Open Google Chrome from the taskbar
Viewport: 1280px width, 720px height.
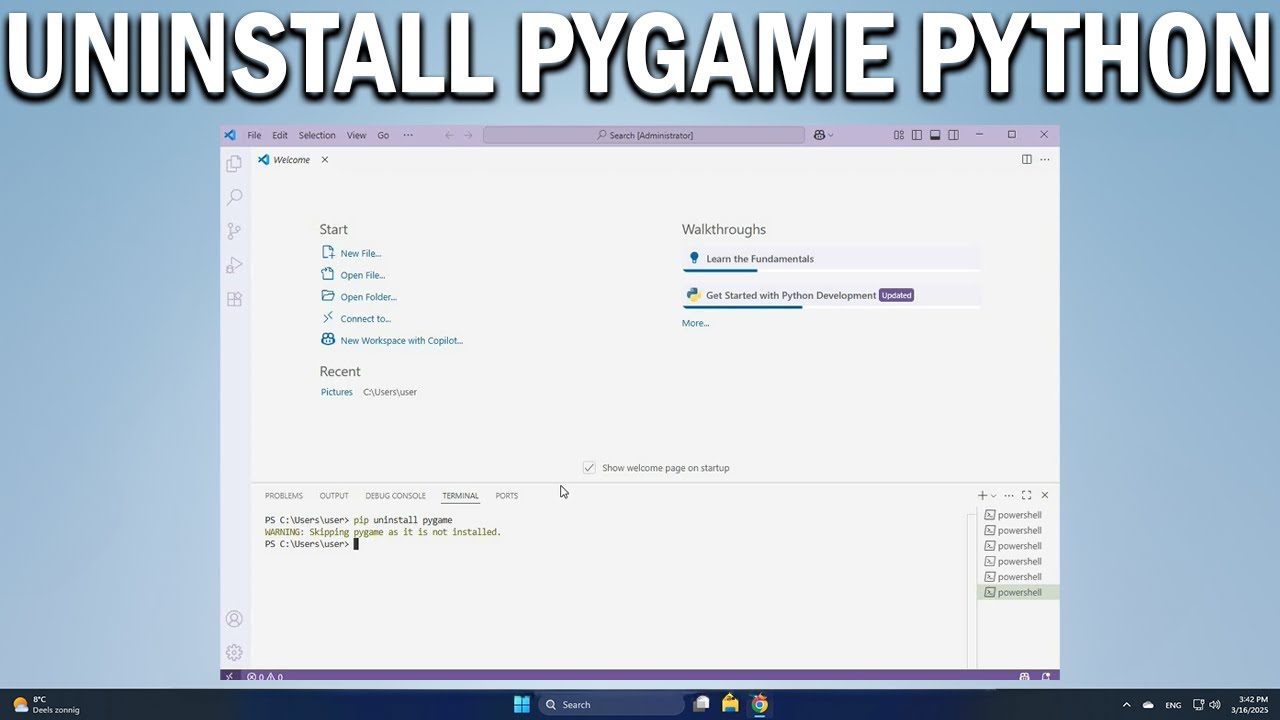pos(759,704)
